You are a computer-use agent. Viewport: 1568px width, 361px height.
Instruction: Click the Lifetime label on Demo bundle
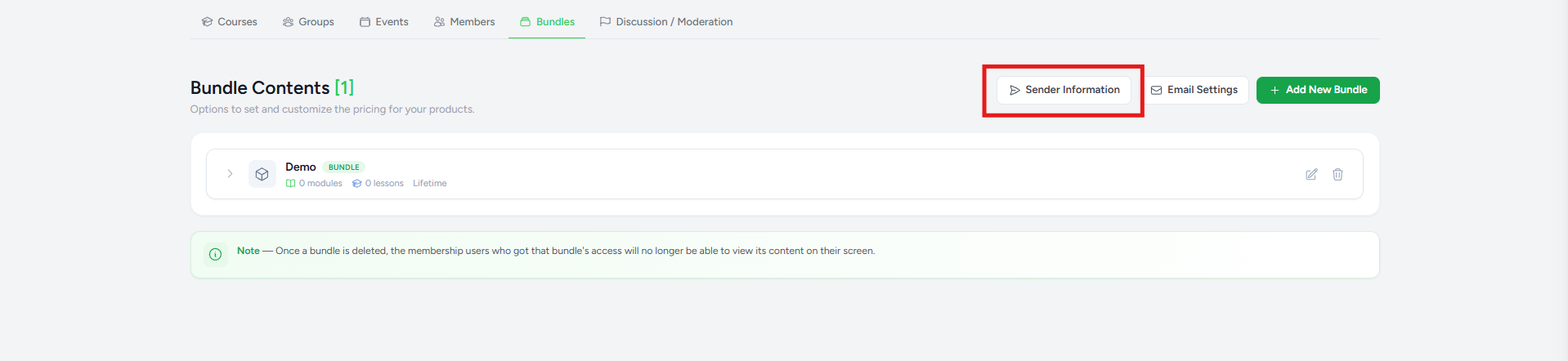429,184
